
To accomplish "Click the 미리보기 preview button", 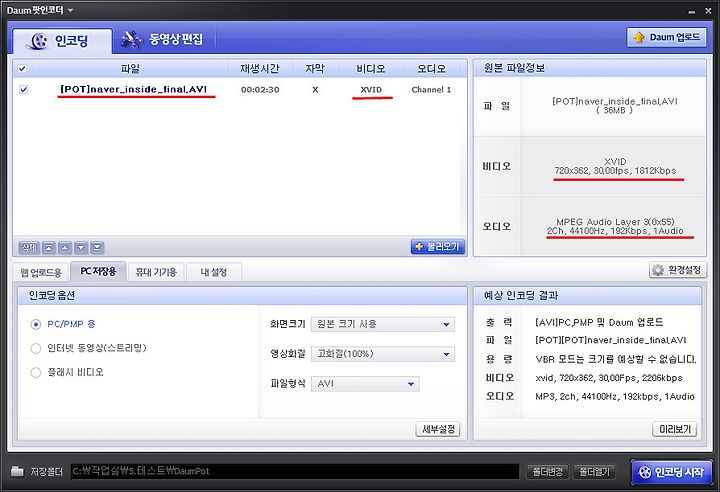I will (x=675, y=429).
